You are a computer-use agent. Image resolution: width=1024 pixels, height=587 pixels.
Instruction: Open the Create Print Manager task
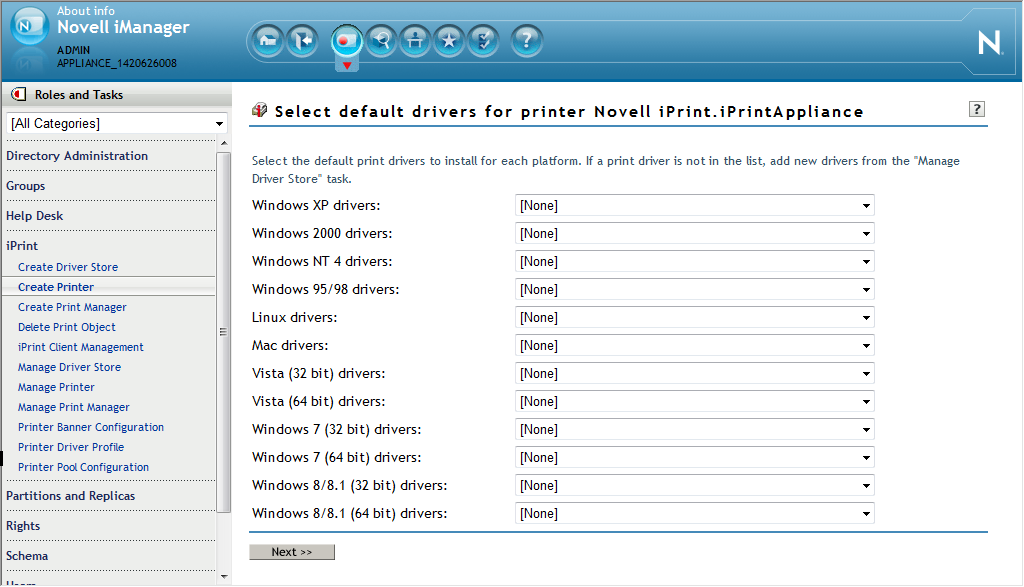pyautogui.click(x=72, y=308)
